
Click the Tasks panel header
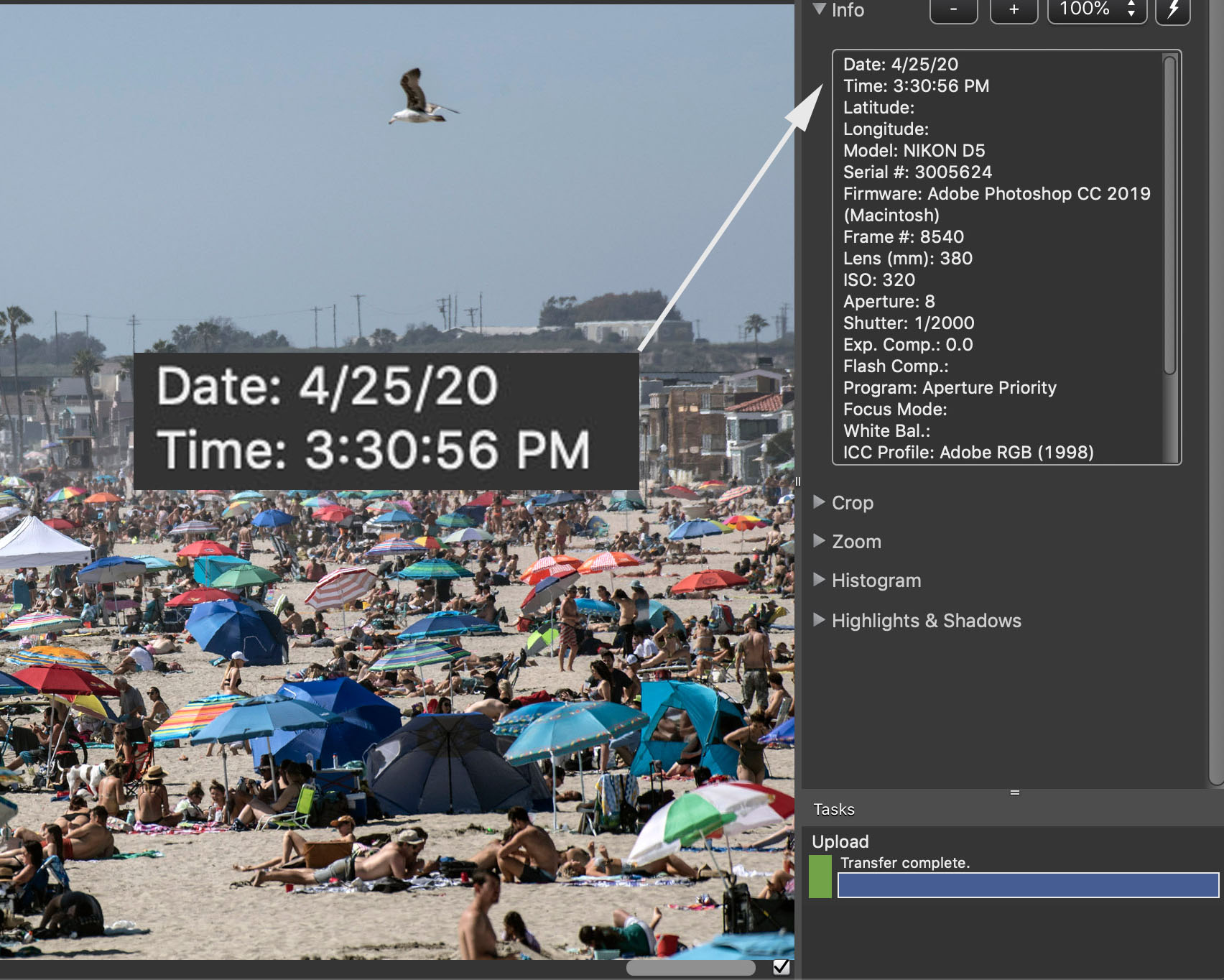(x=833, y=809)
